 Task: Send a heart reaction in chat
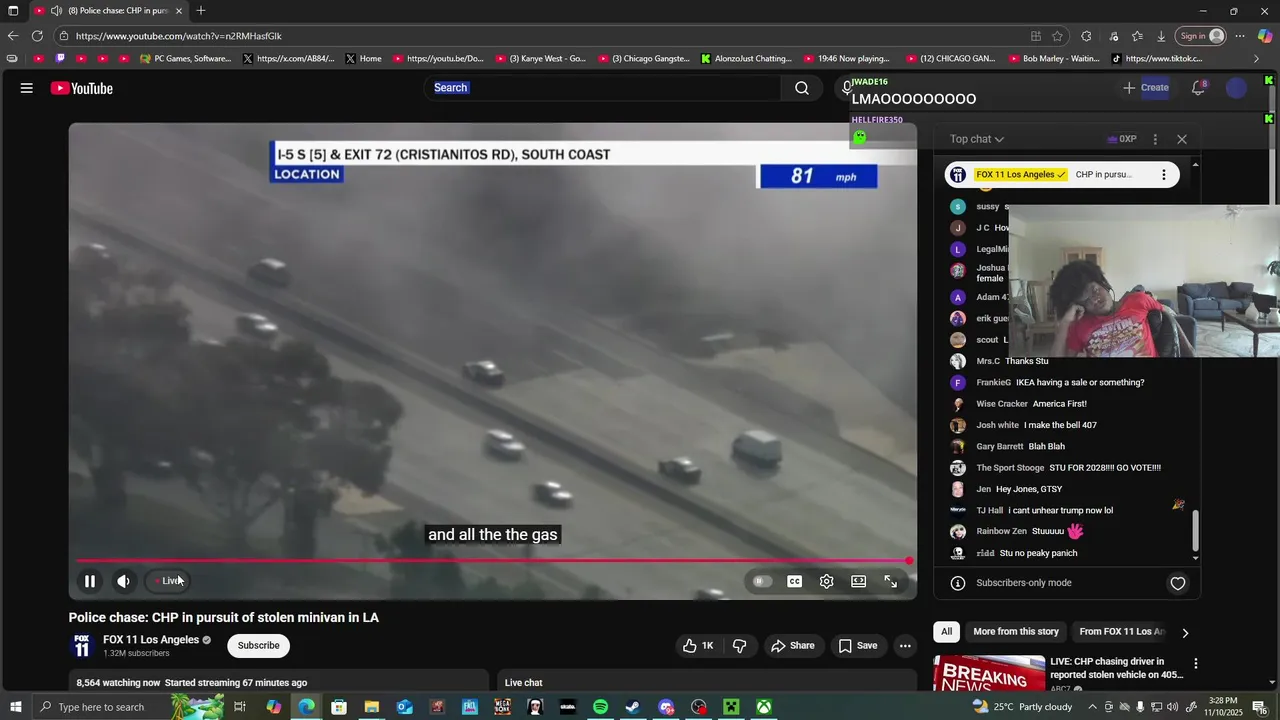(1178, 584)
